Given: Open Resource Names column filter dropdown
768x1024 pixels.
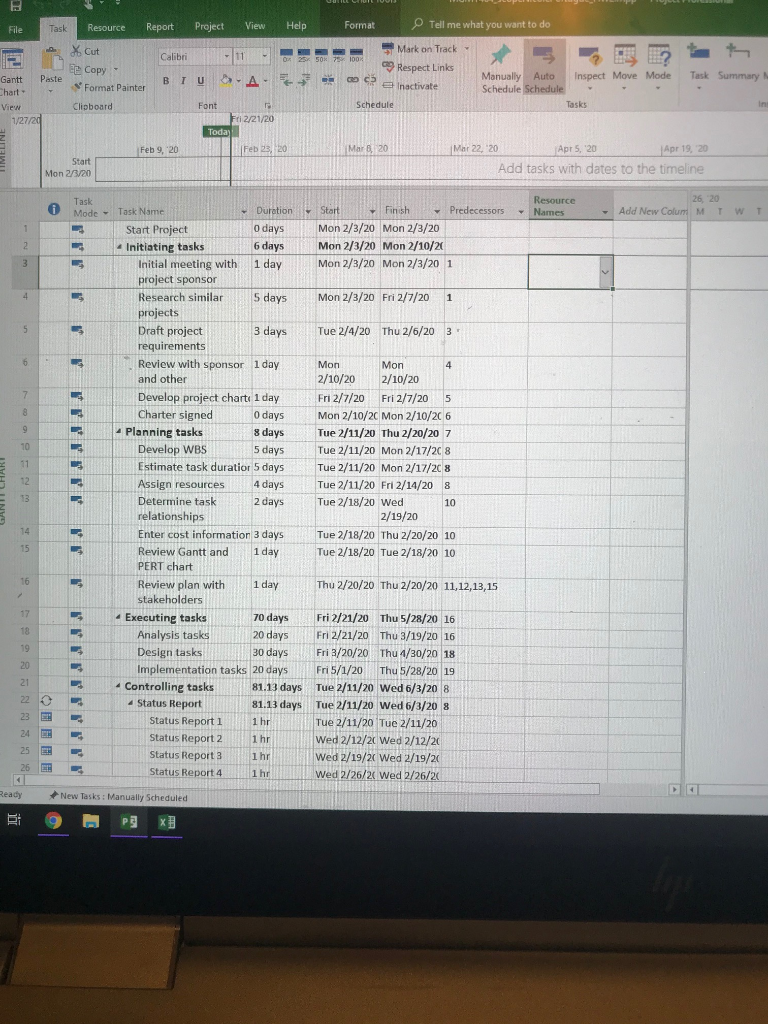Looking at the screenshot, I should [605, 212].
